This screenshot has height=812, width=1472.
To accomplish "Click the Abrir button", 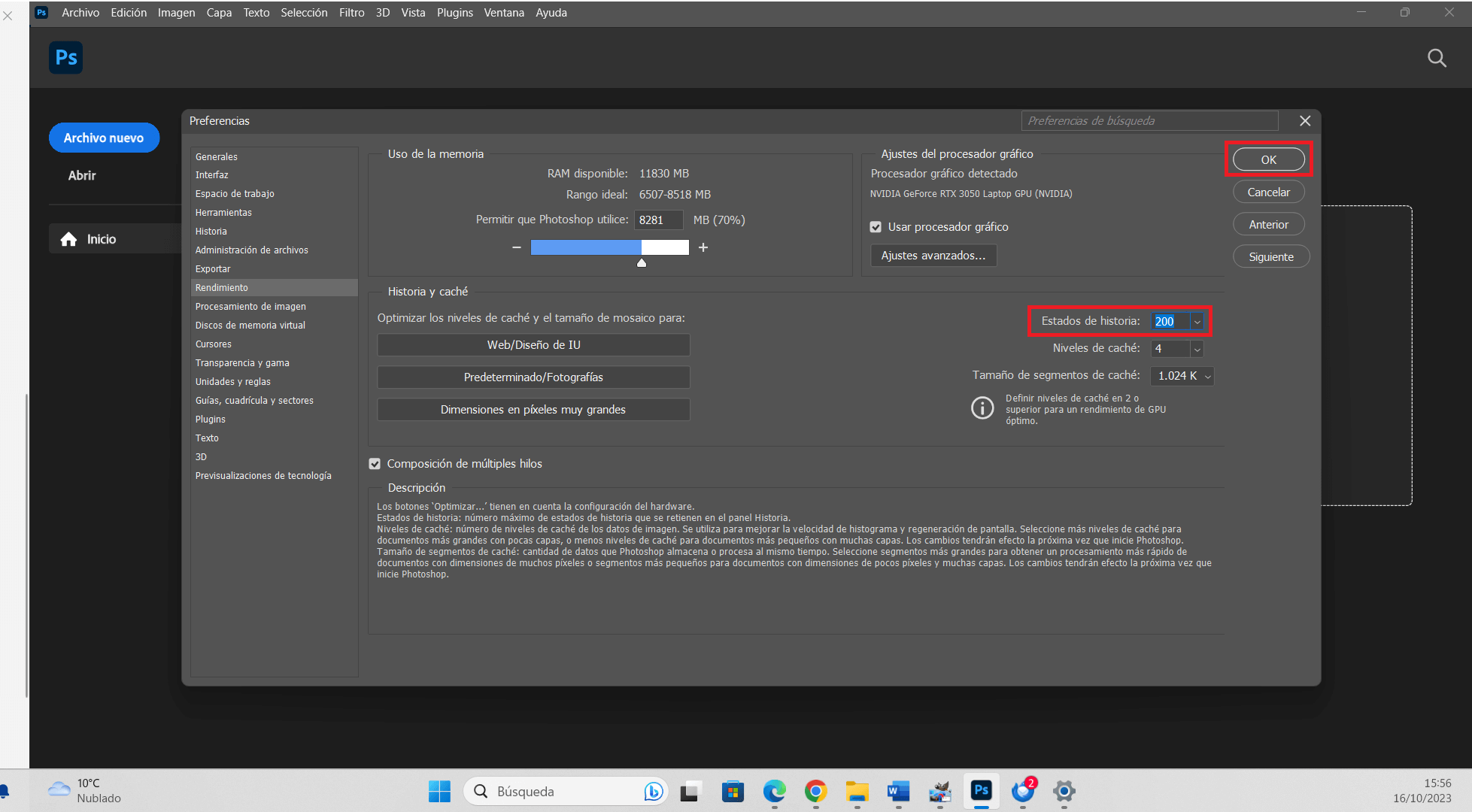I will [82, 175].
